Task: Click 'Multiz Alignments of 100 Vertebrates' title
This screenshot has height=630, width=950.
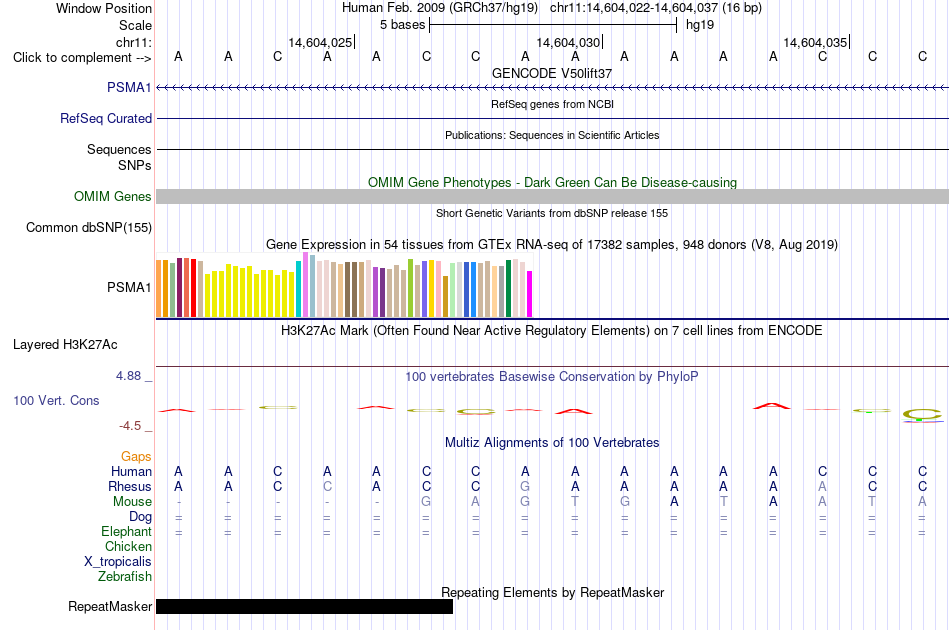Action: tap(552, 443)
